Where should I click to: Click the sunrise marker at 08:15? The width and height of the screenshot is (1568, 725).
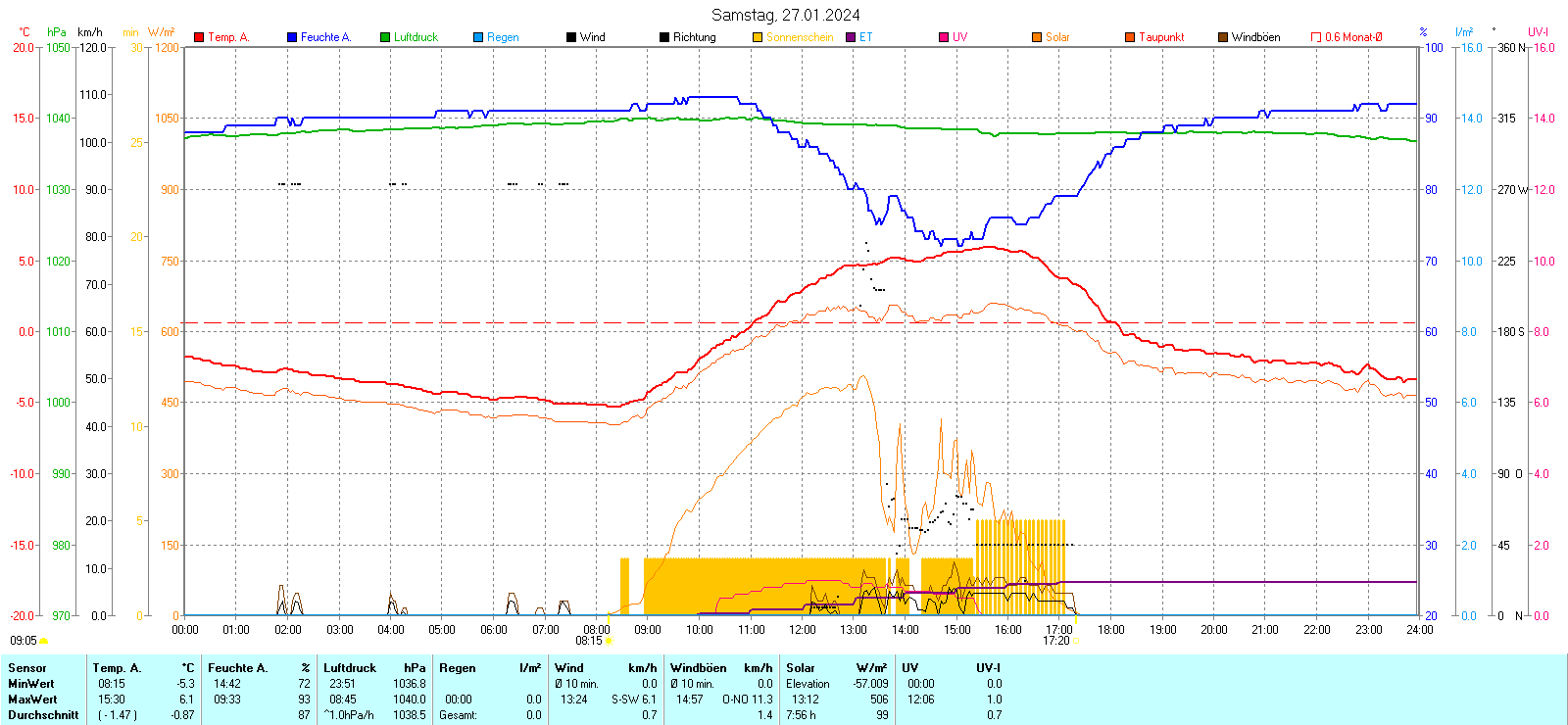pos(609,641)
